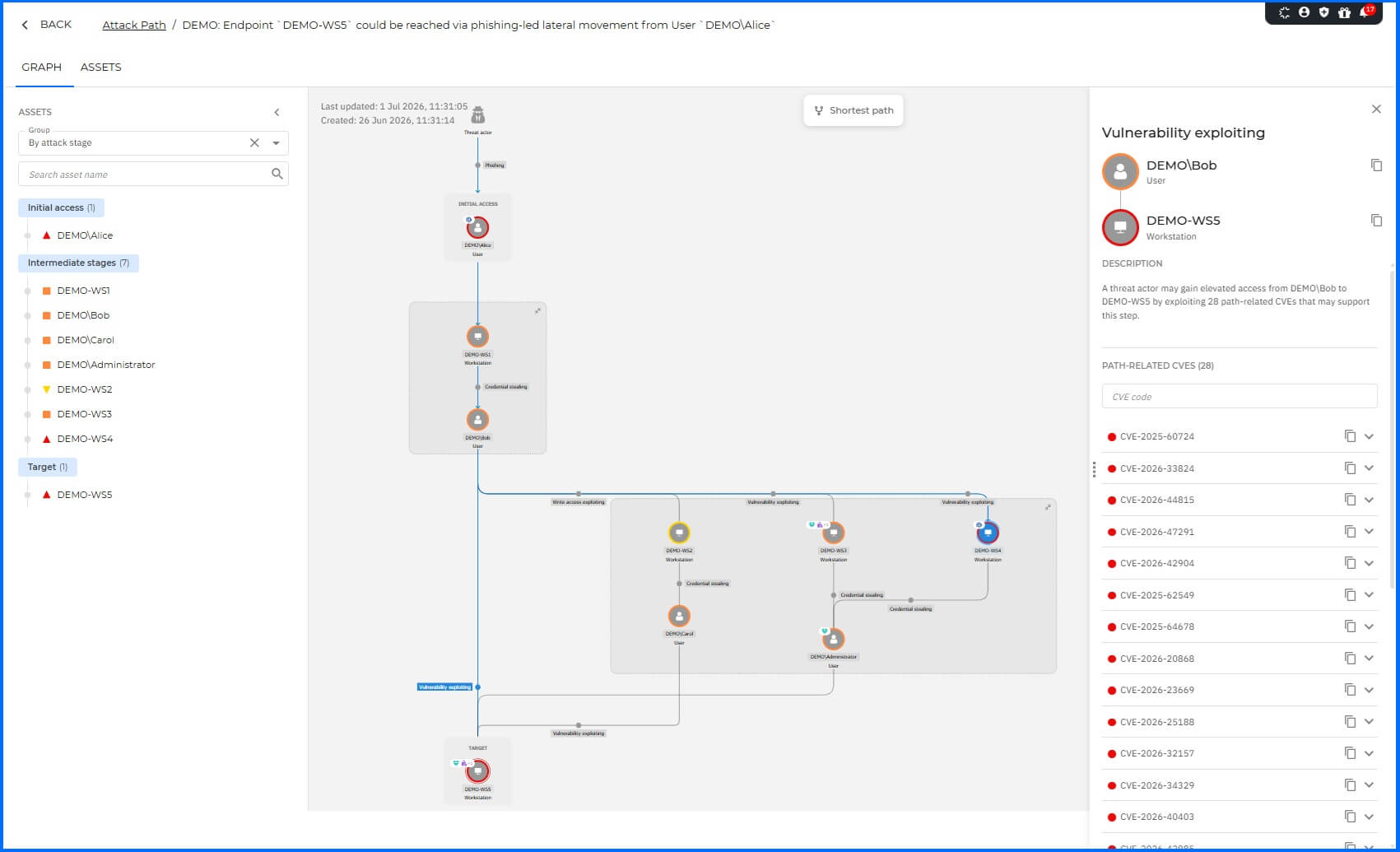
Task: Expand details for CVE-2025-62549
Action: [1369, 594]
